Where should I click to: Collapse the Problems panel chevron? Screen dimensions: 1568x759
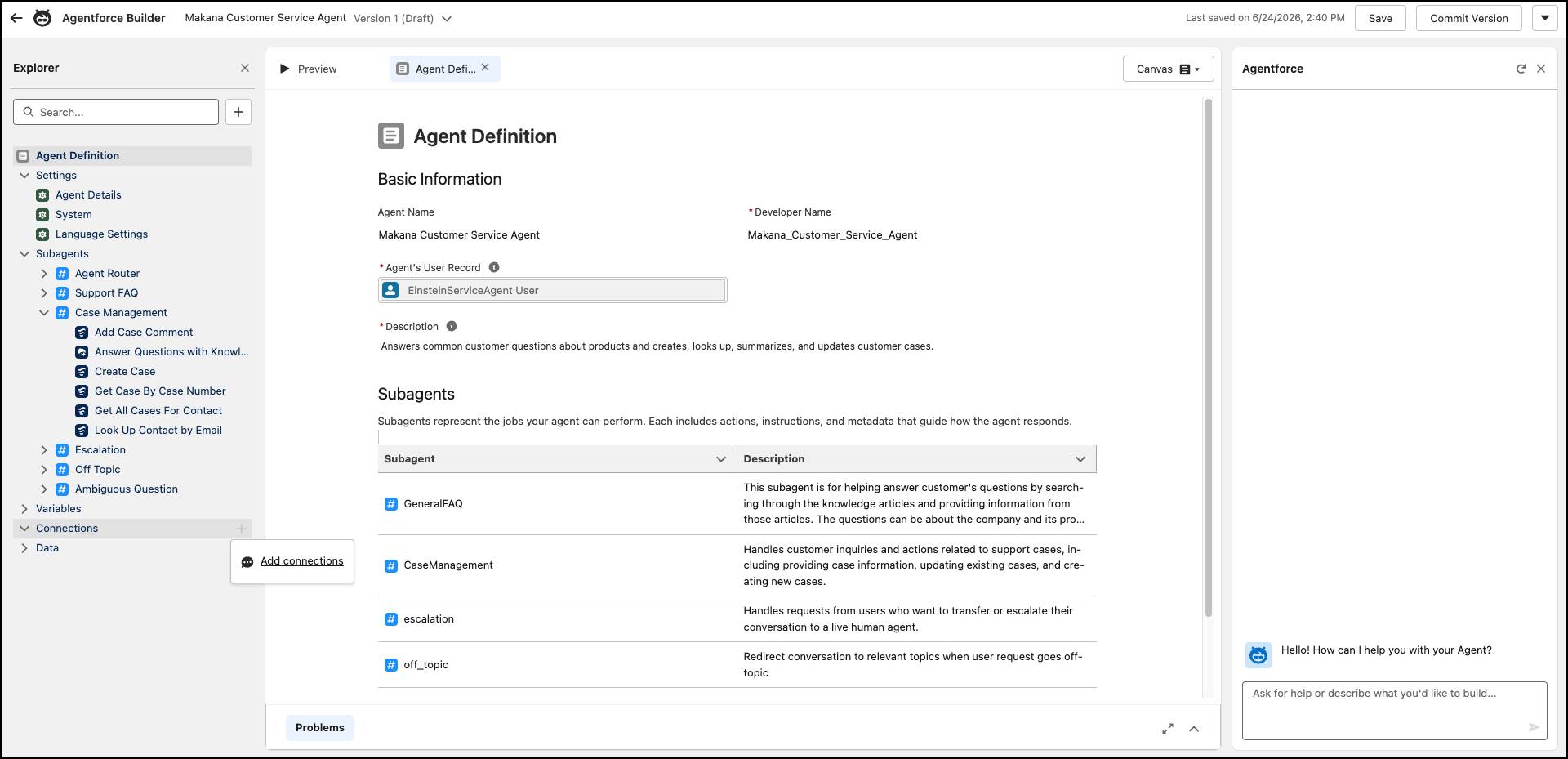[x=1194, y=729]
